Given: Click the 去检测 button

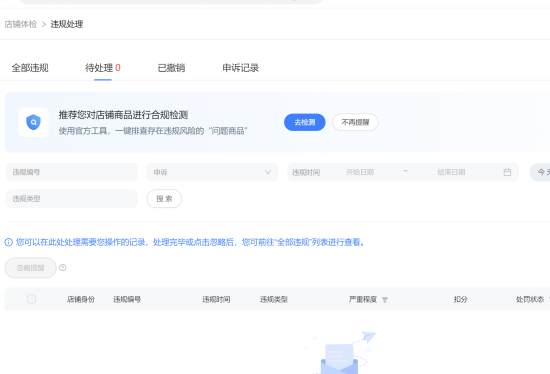Looking at the screenshot, I should 304,122.
